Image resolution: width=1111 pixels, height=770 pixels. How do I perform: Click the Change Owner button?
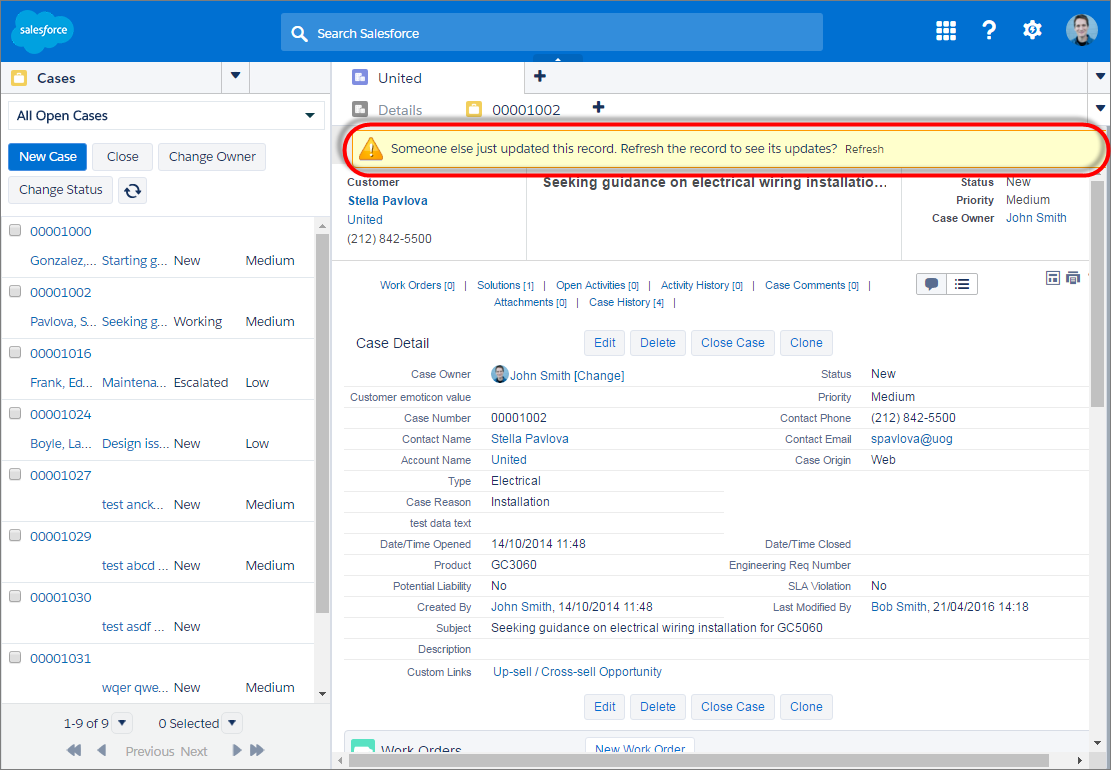pyautogui.click(x=212, y=157)
